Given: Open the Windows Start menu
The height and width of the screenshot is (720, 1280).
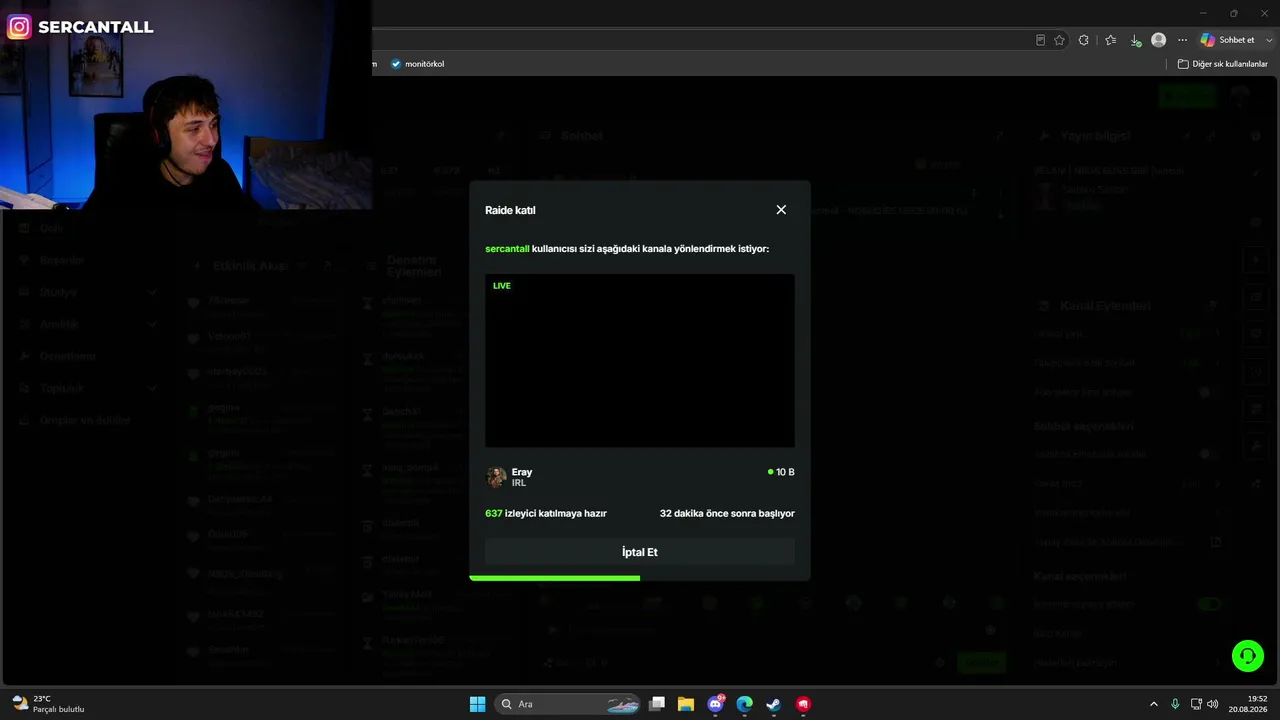Looking at the screenshot, I should (x=477, y=704).
